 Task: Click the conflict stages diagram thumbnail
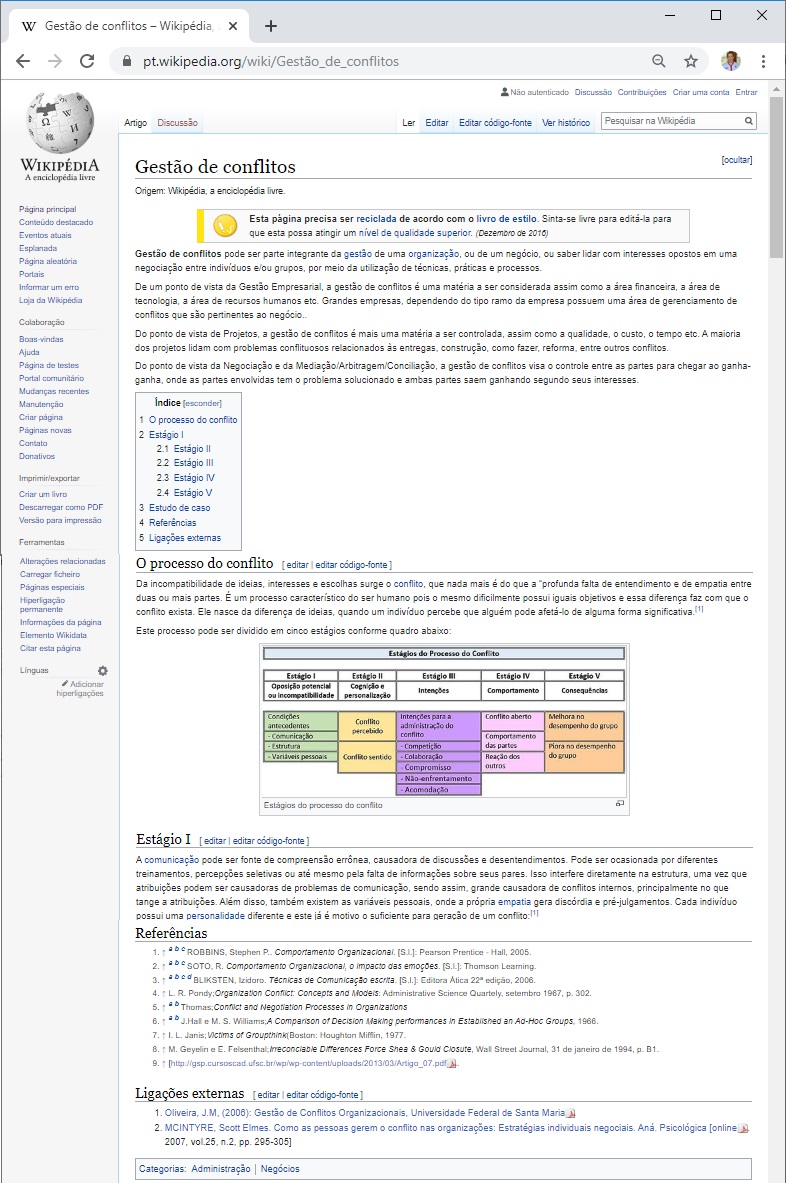tap(443, 721)
